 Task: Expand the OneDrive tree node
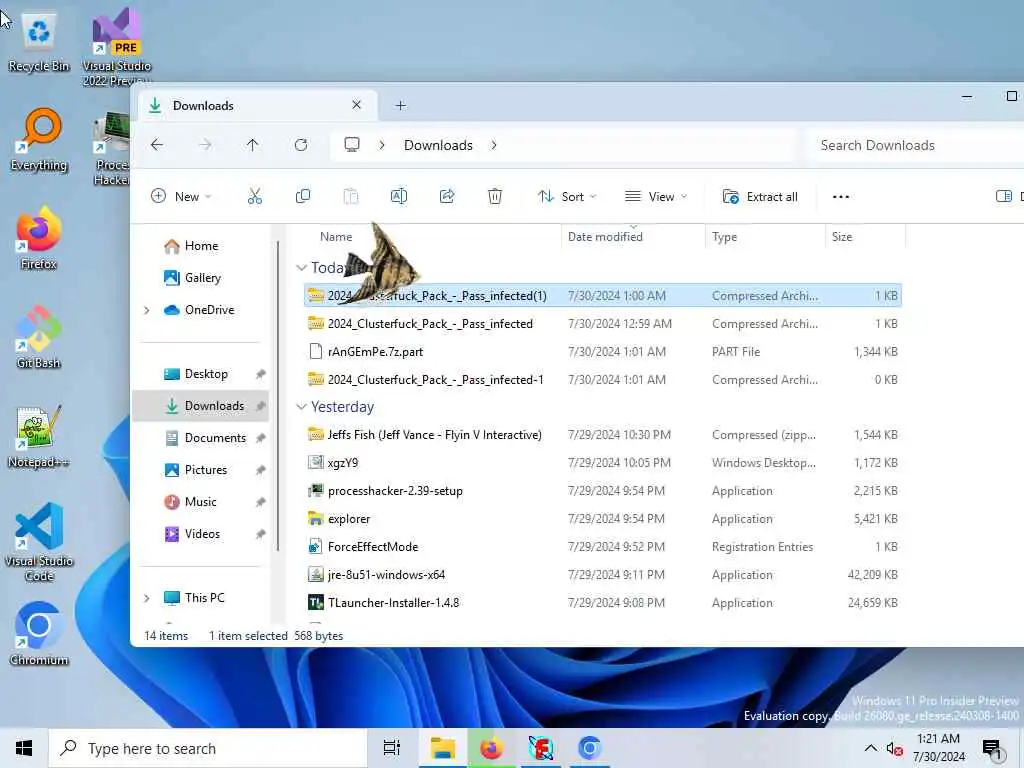point(147,310)
